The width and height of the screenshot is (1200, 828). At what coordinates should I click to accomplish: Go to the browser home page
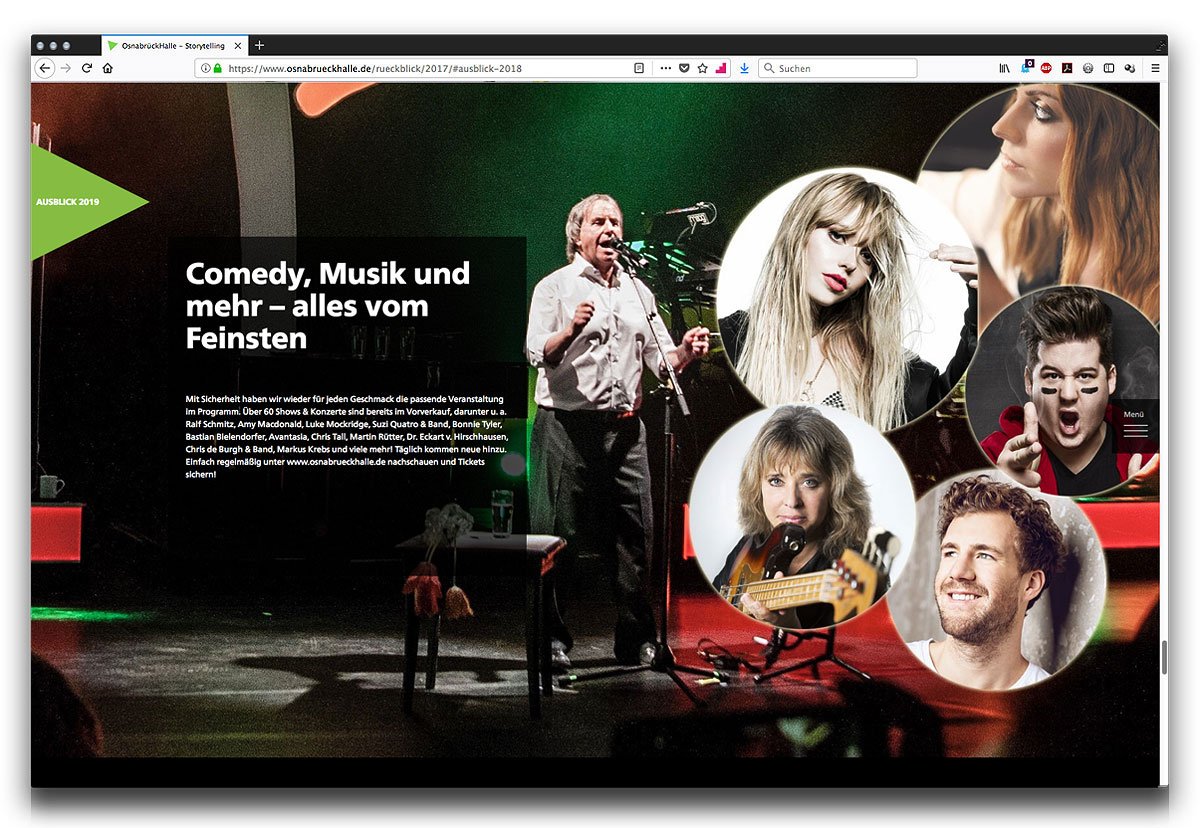108,68
